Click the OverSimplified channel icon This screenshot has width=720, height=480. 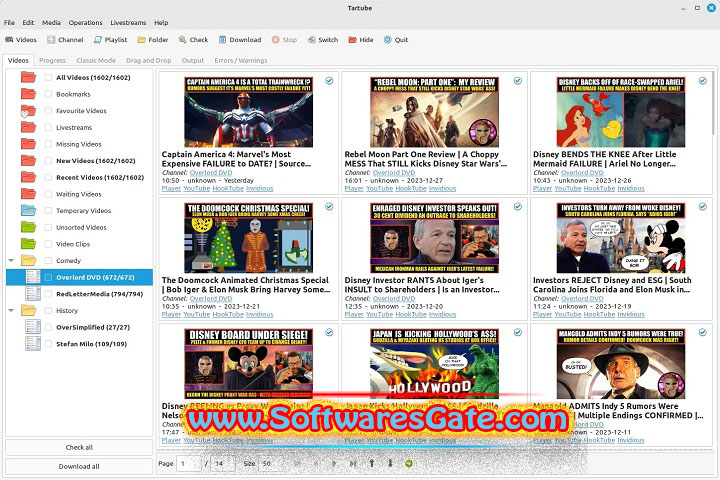click(33, 327)
